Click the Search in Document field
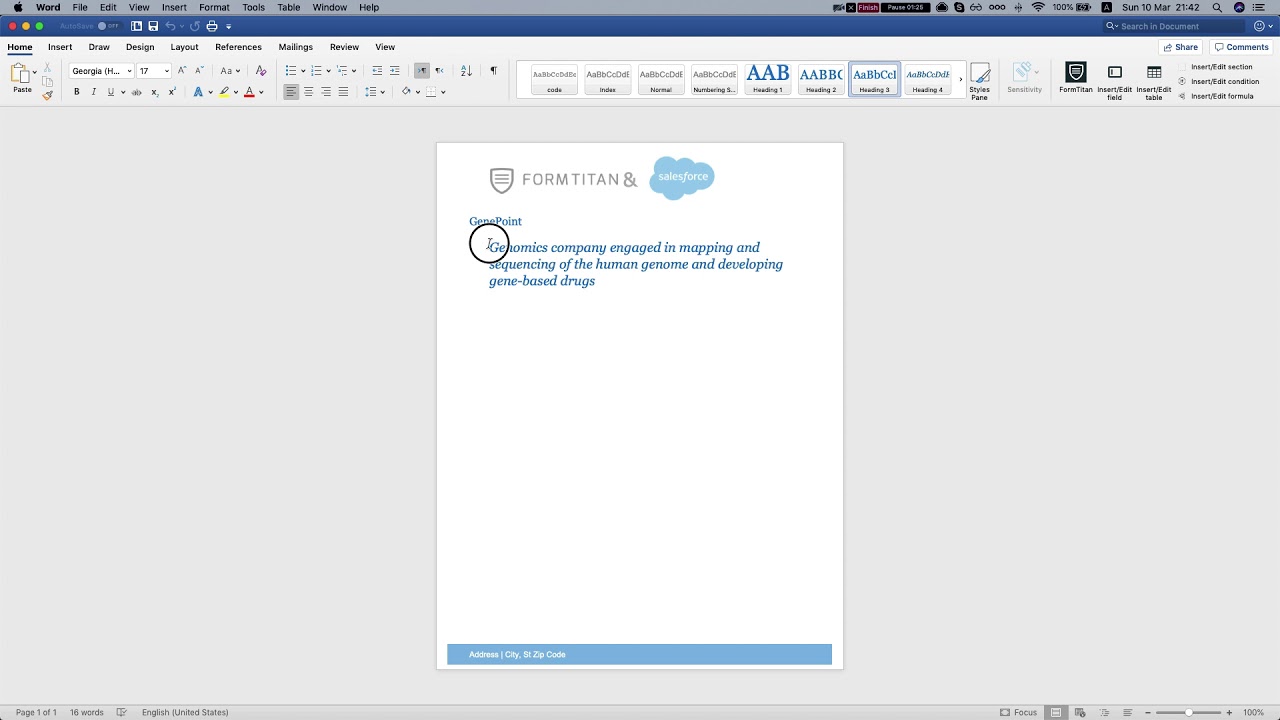Viewport: 1280px width, 720px height. click(1173, 26)
